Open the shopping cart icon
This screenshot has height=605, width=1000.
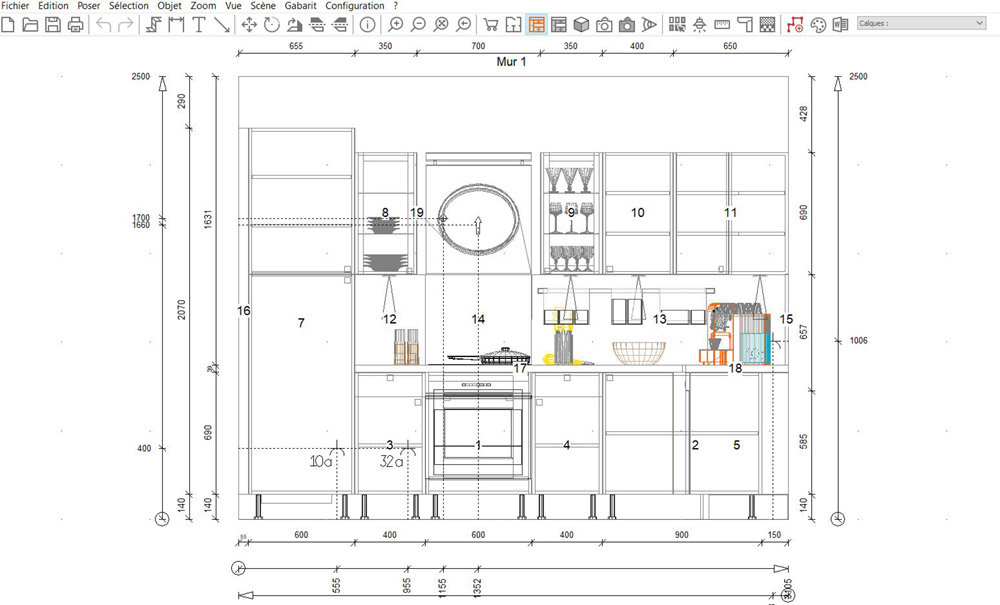click(491, 24)
